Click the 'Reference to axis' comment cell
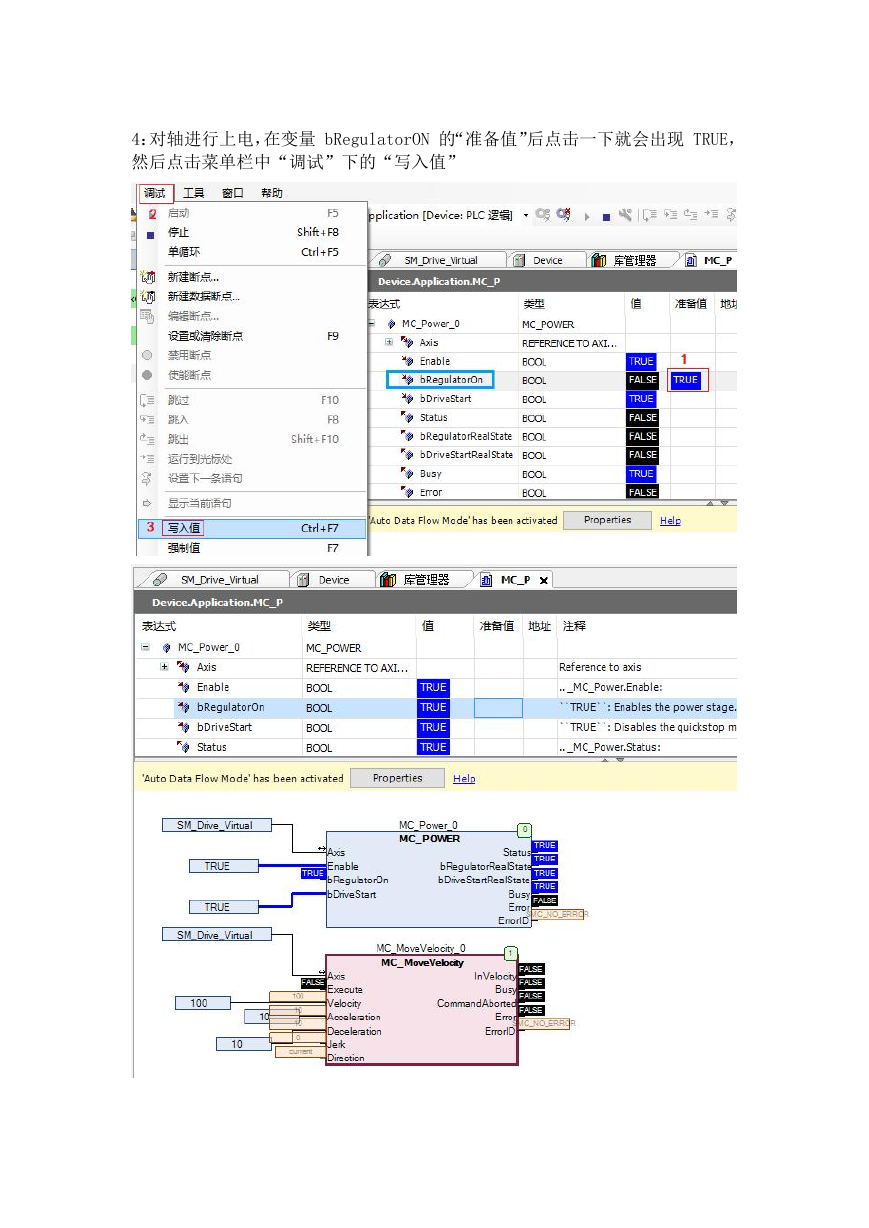Screen dimensions: 869x1228 [x=600, y=667]
